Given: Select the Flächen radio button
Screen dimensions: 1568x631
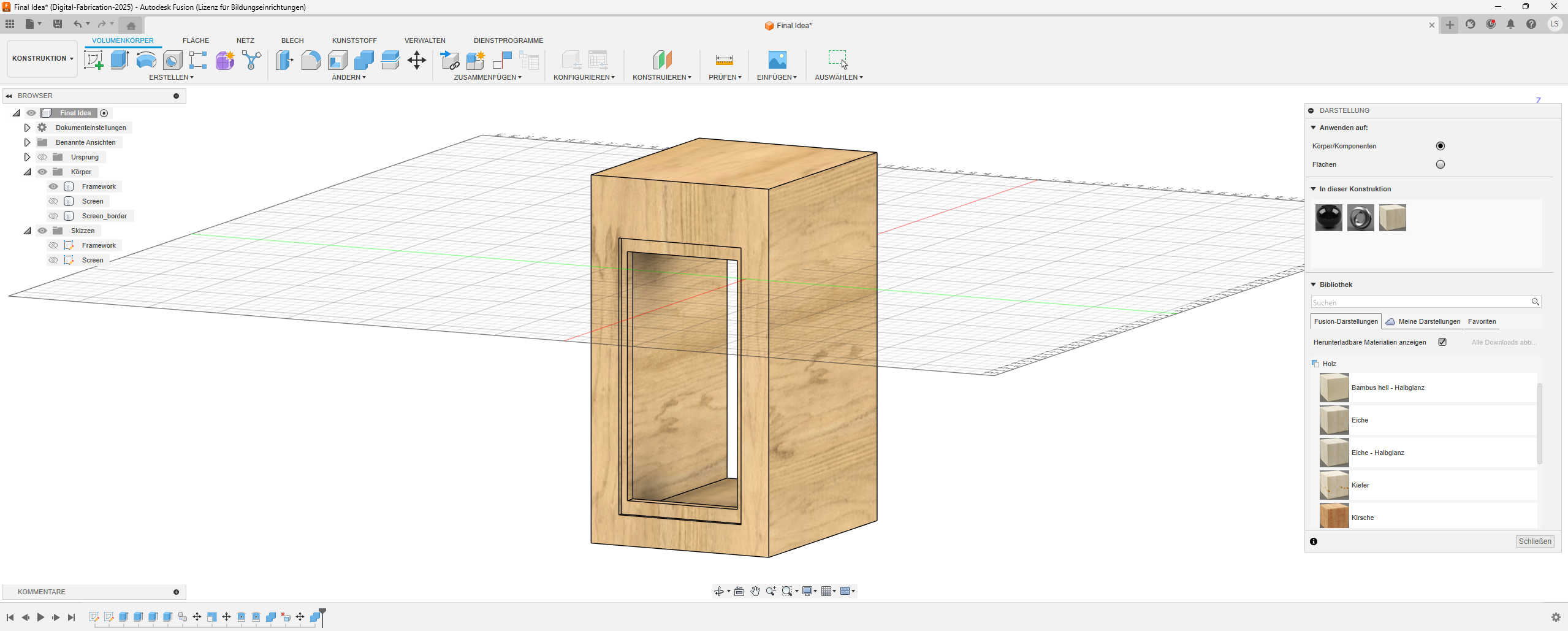Looking at the screenshot, I should click(1440, 164).
